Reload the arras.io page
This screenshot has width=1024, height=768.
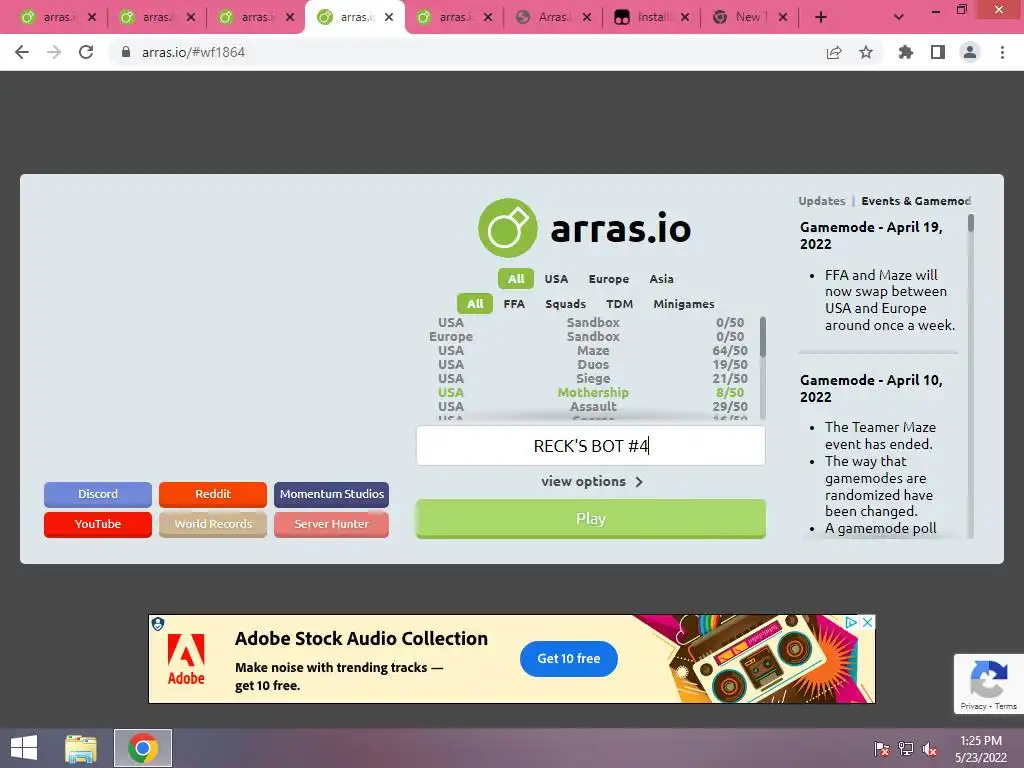86,52
